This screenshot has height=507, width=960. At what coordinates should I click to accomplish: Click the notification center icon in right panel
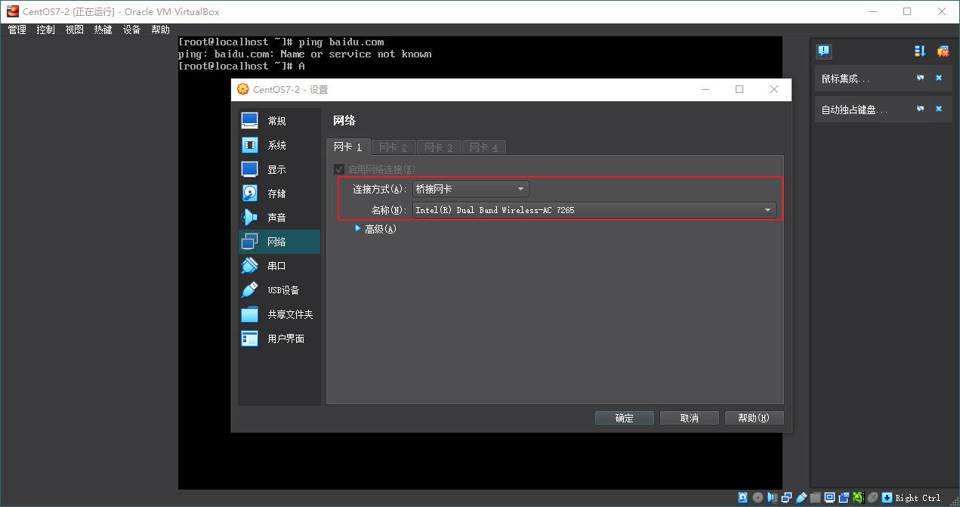[x=824, y=51]
